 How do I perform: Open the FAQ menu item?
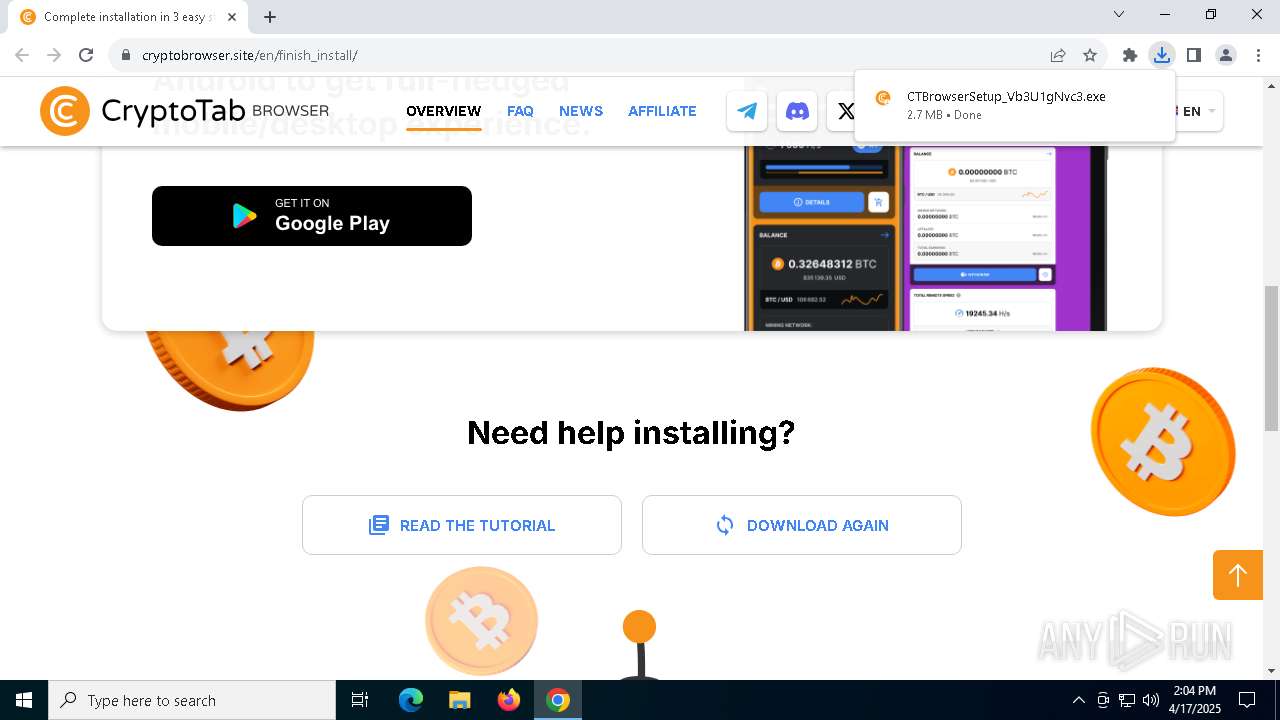520,111
